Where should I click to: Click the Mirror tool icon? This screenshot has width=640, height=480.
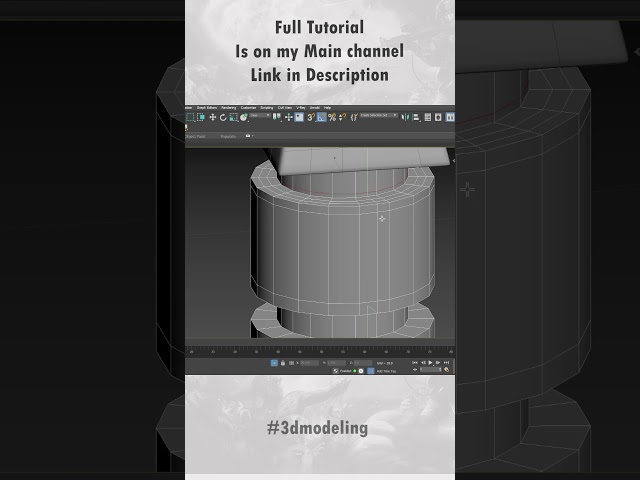pyautogui.click(x=405, y=117)
